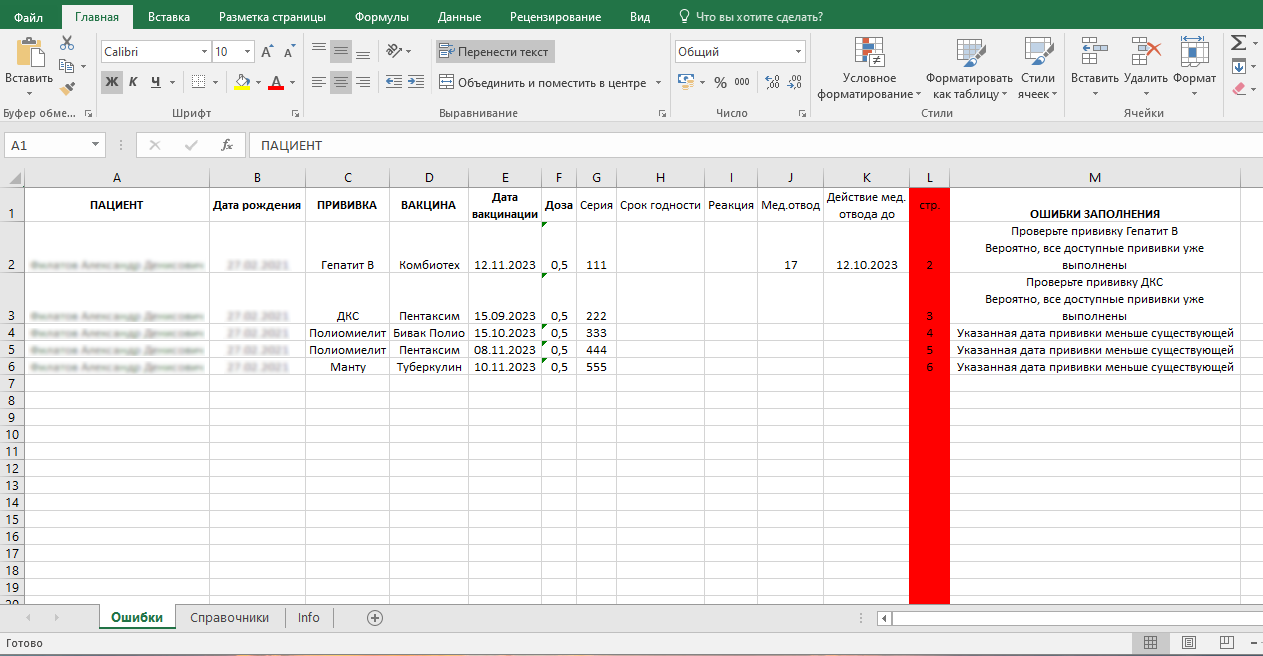The height and width of the screenshot is (656, 1263).
Task: Toggle italic К formatting
Action: [x=134, y=82]
